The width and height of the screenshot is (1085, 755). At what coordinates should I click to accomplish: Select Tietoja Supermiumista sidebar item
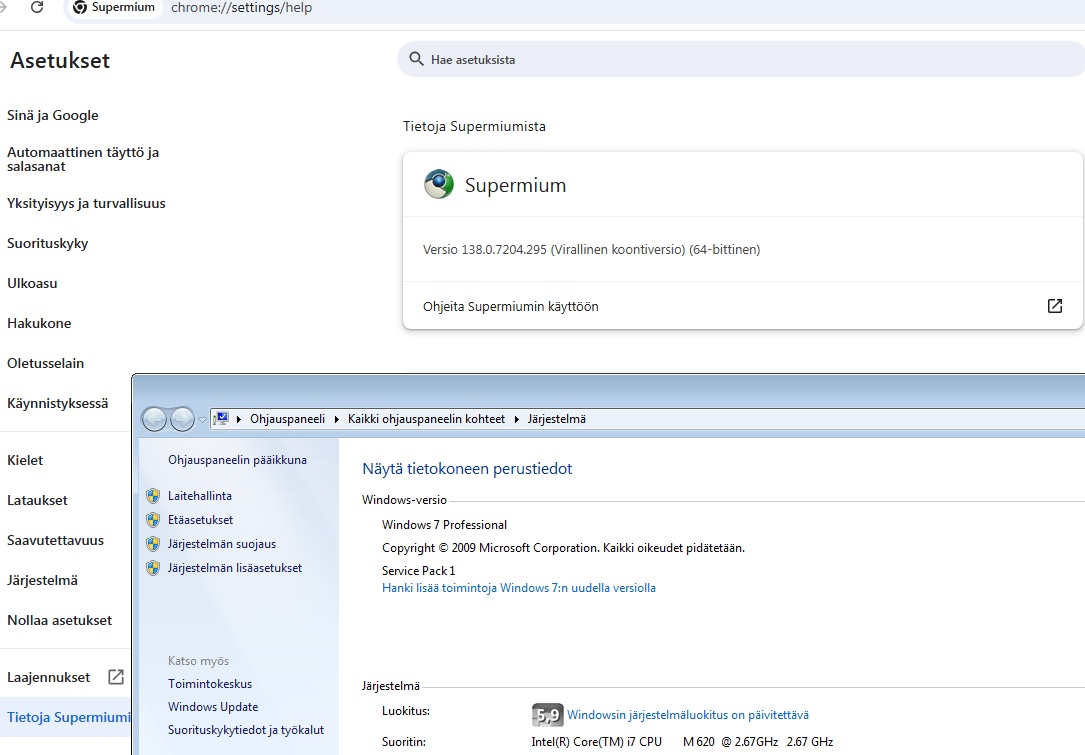68,717
